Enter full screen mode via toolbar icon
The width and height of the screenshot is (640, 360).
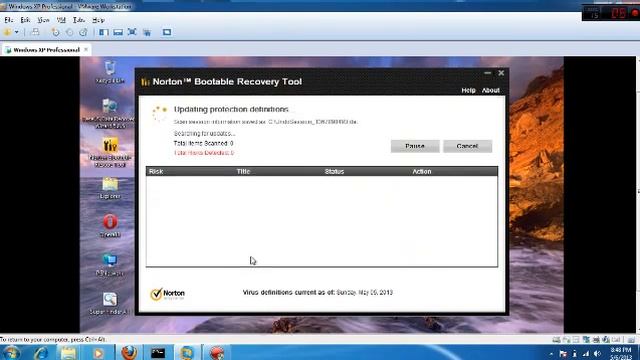point(132,32)
